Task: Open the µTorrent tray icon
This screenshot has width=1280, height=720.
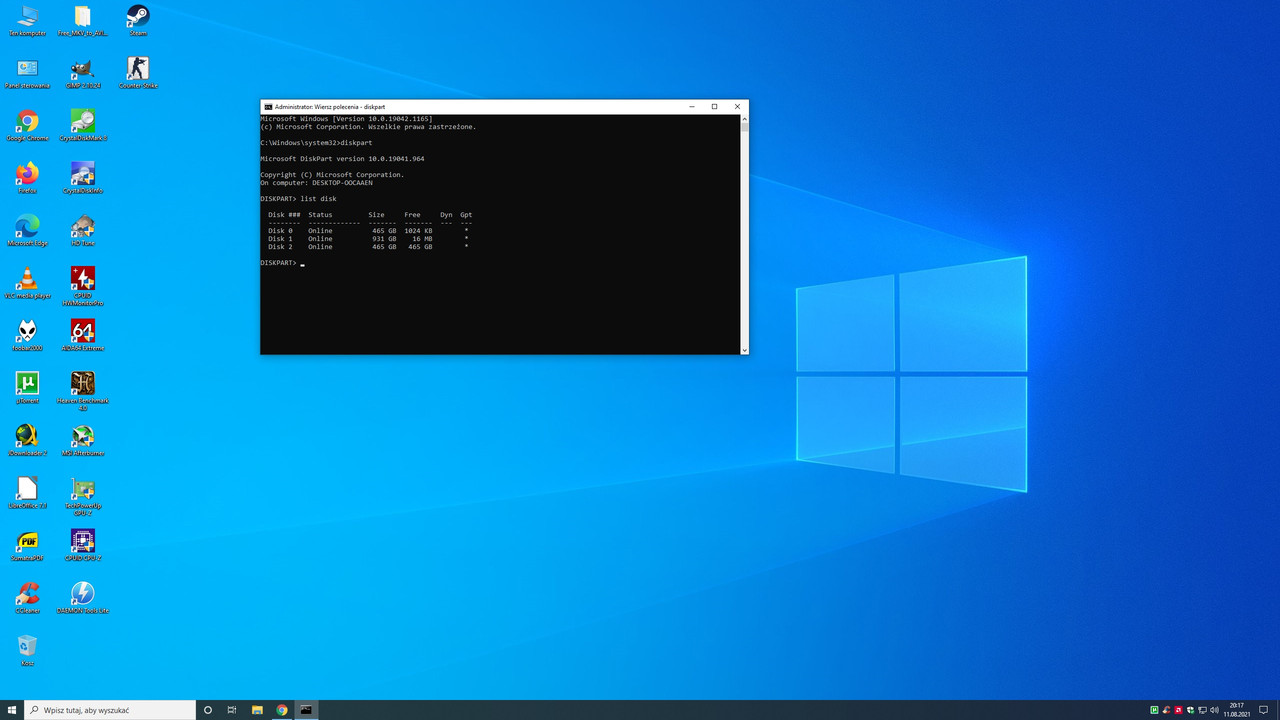Action: (1154, 710)
